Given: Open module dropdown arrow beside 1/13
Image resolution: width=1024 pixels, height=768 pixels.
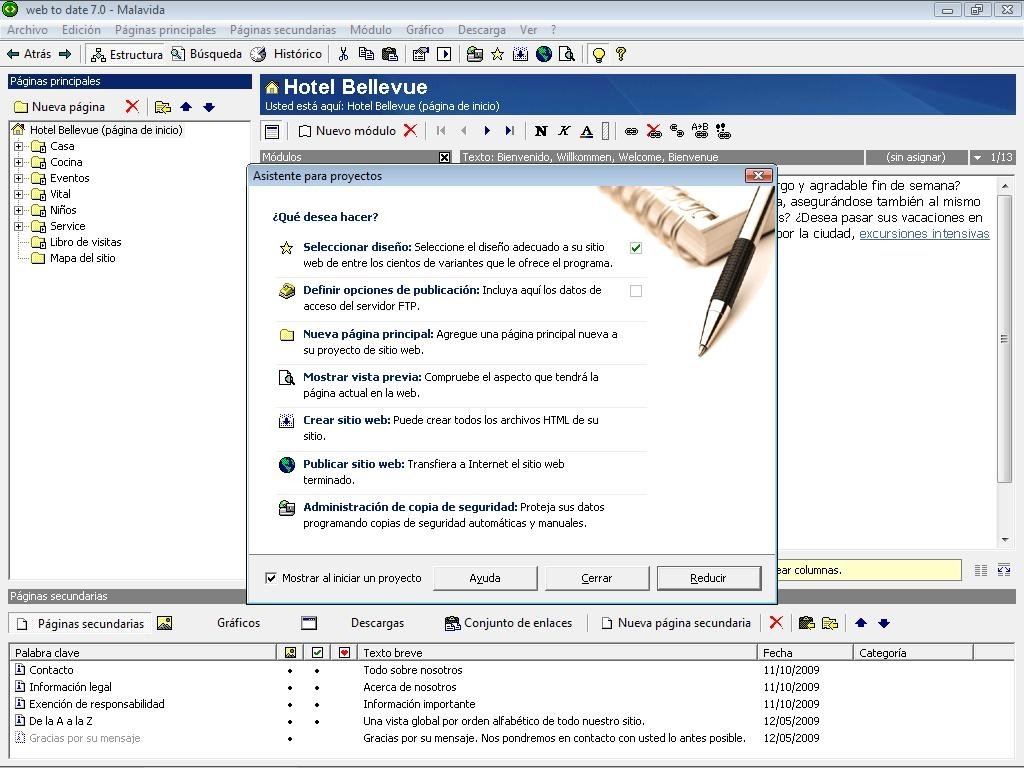Looking at the screenshot, I should (x=977, y=157).
